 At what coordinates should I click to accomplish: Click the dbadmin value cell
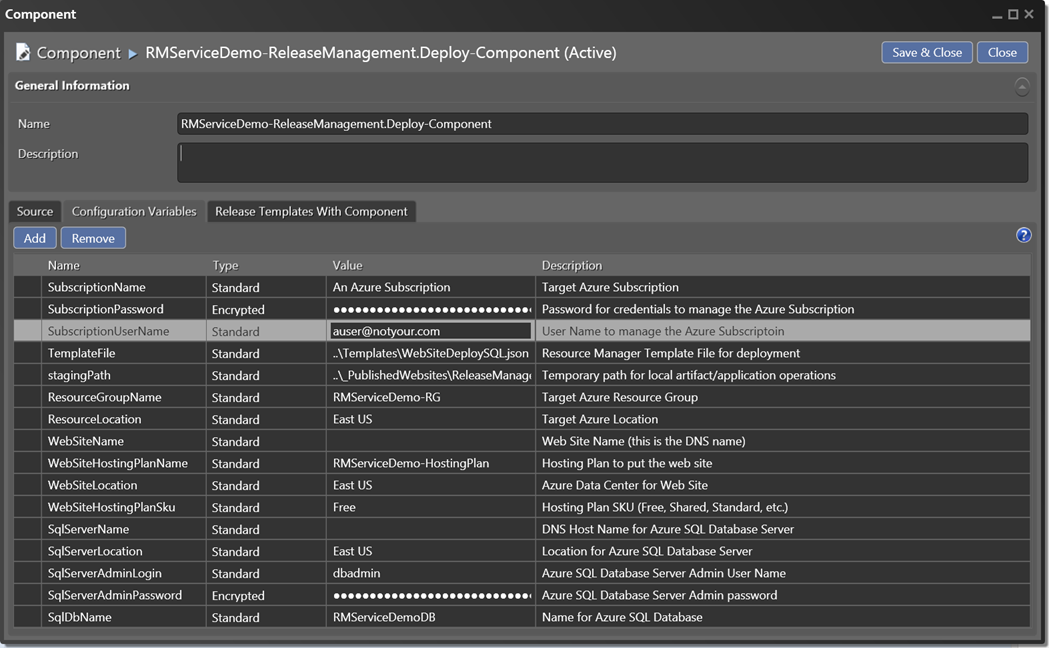(x=431, y=573)
